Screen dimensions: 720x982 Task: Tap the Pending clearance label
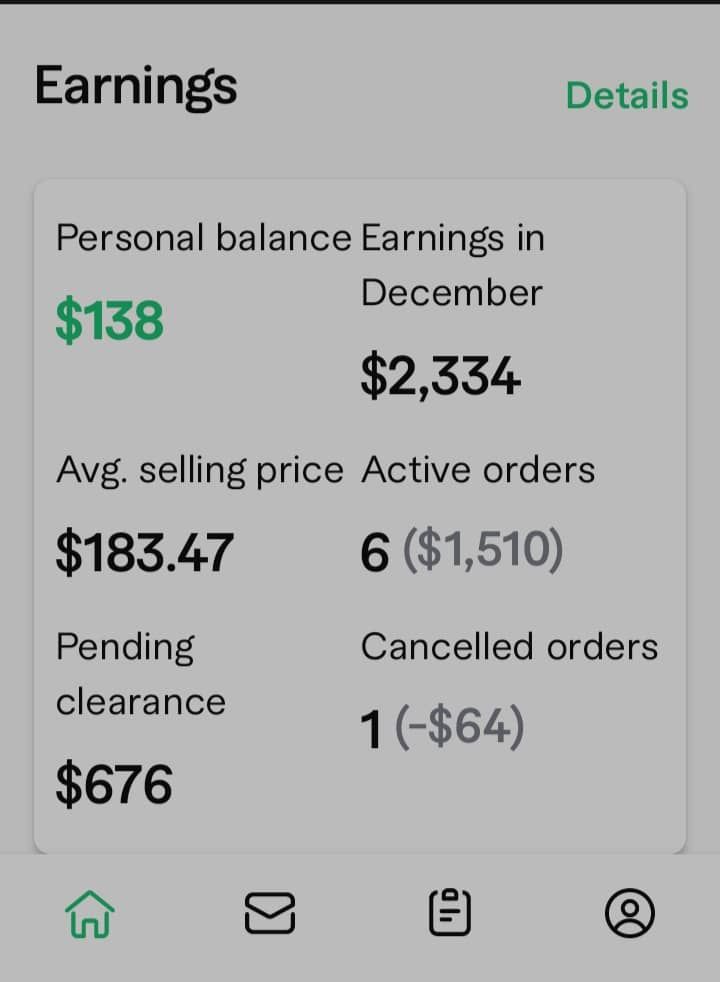pos(140,674)
